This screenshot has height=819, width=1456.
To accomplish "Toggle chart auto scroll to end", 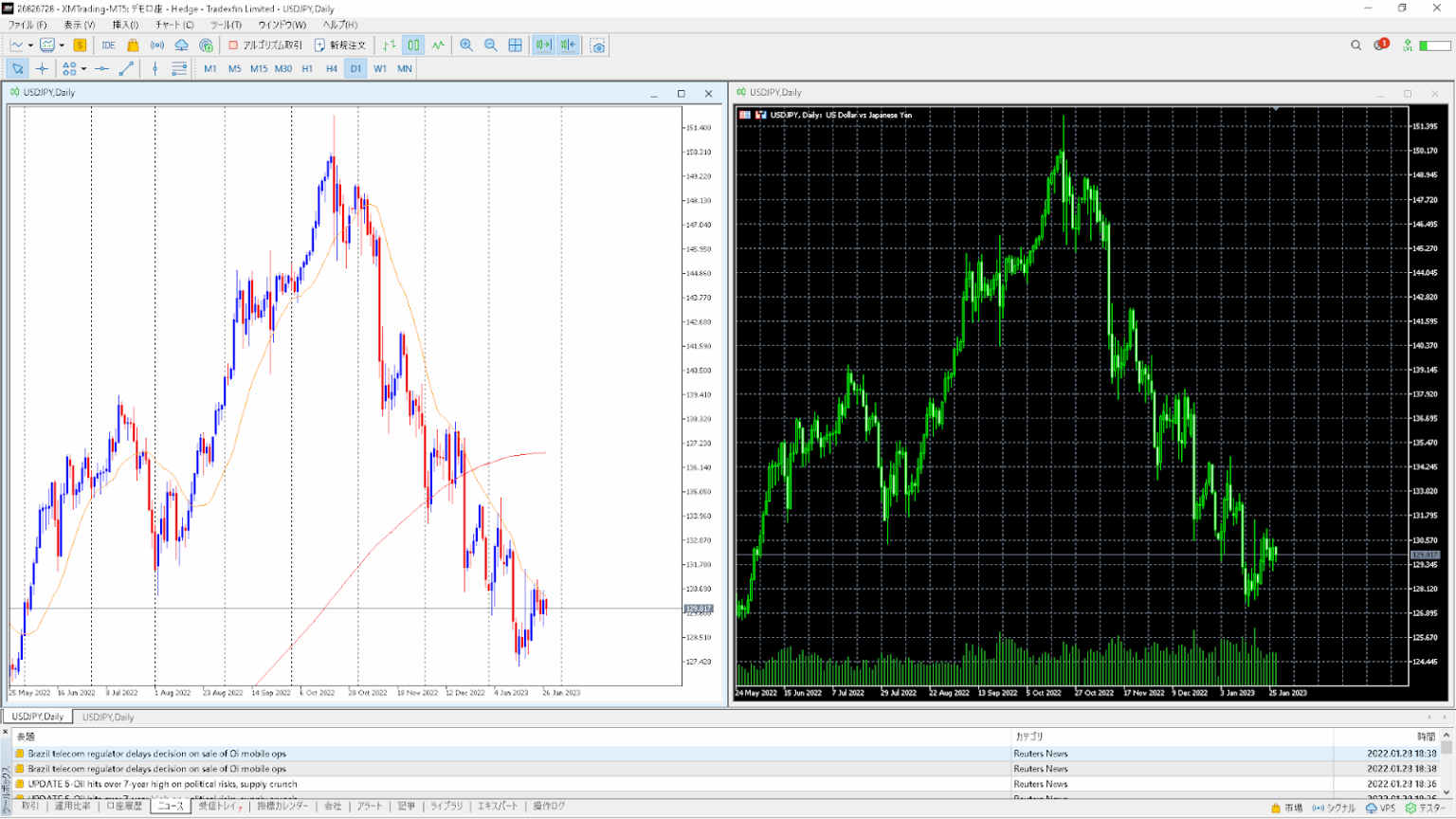I will 543,45.
